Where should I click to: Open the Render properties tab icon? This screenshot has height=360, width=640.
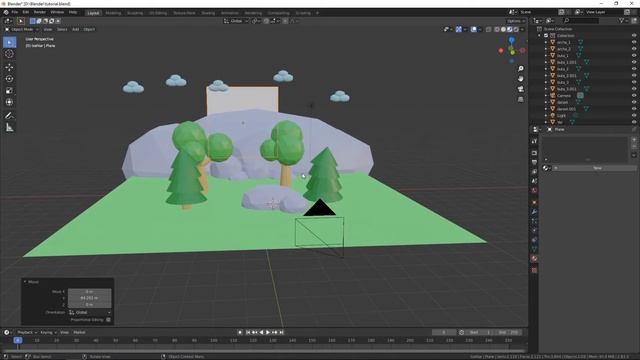tap(534, 153)
